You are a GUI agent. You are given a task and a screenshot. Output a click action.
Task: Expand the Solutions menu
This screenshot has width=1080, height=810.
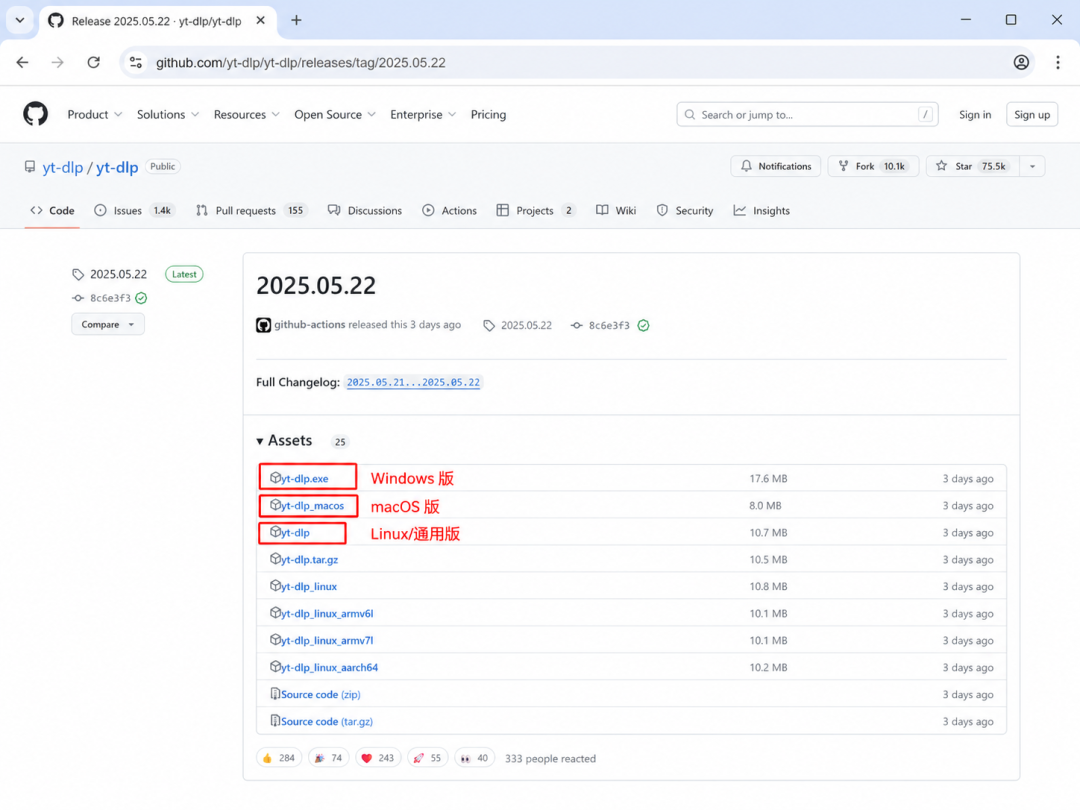tap(167, 114)
